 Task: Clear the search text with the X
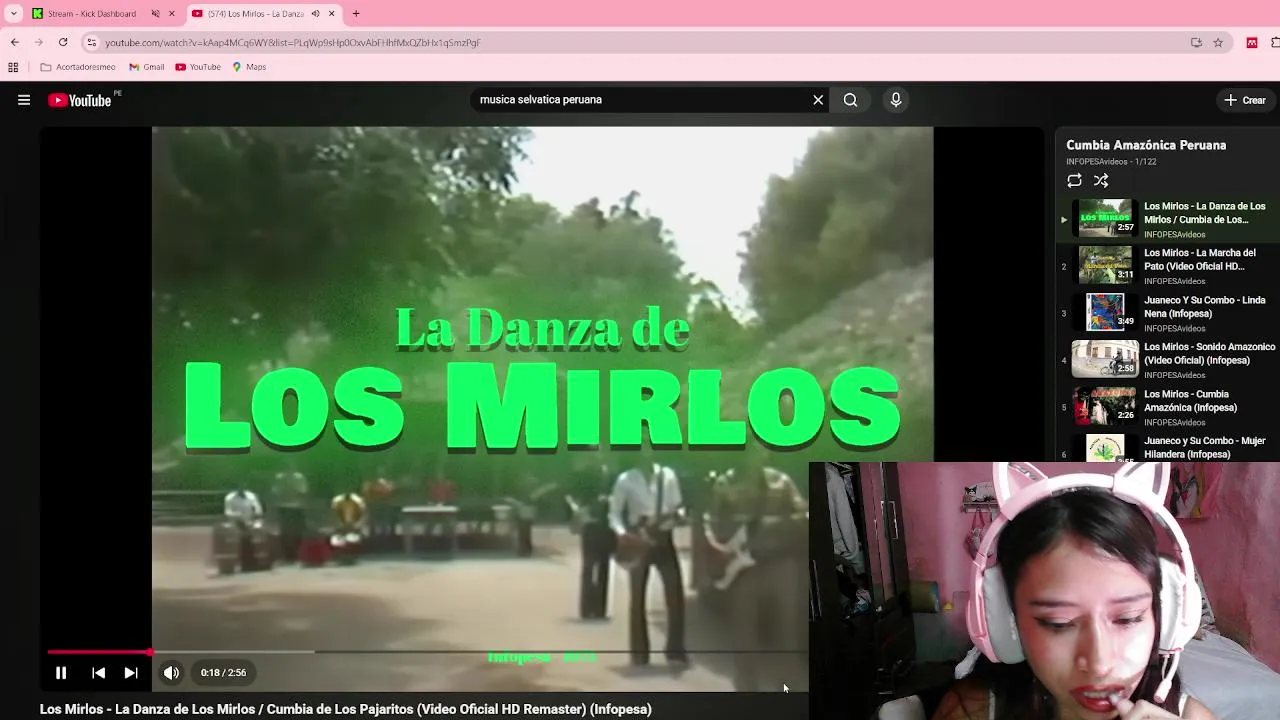click(x=818, y=100)
